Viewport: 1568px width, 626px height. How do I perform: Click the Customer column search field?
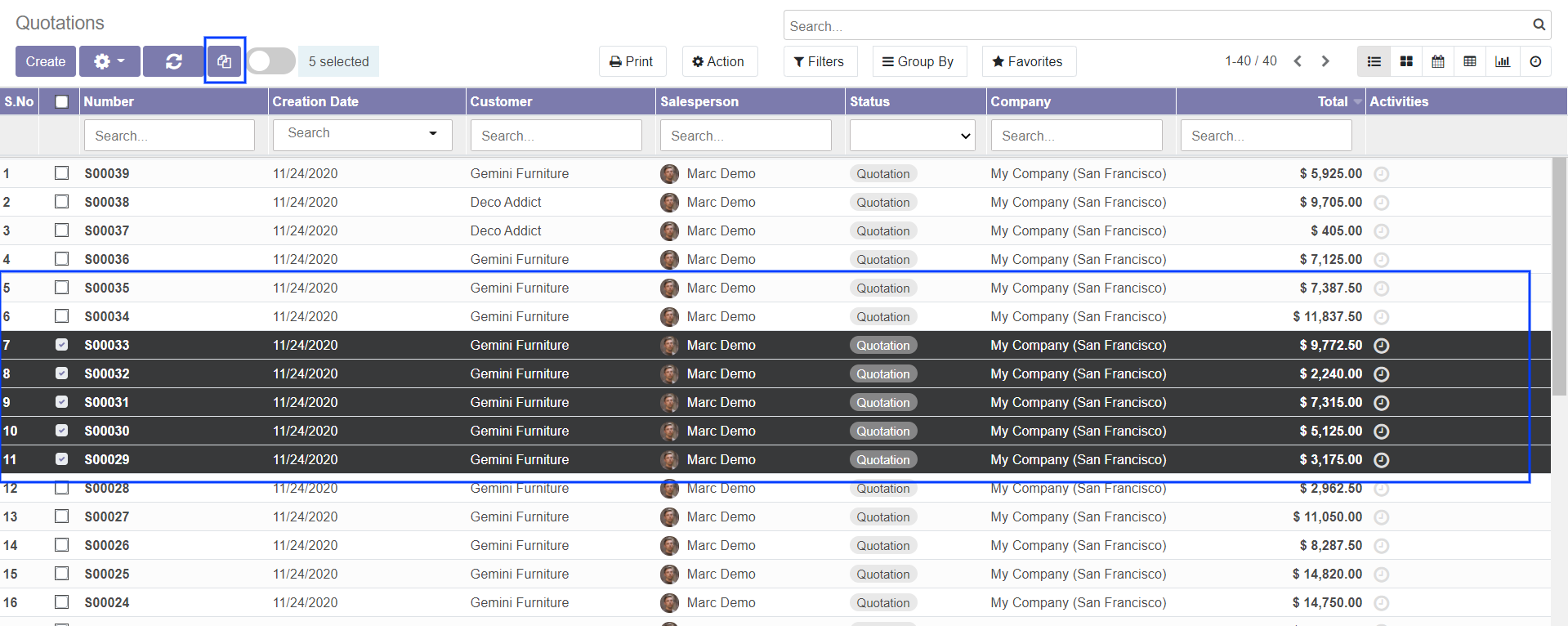click(x=556, y=136)
